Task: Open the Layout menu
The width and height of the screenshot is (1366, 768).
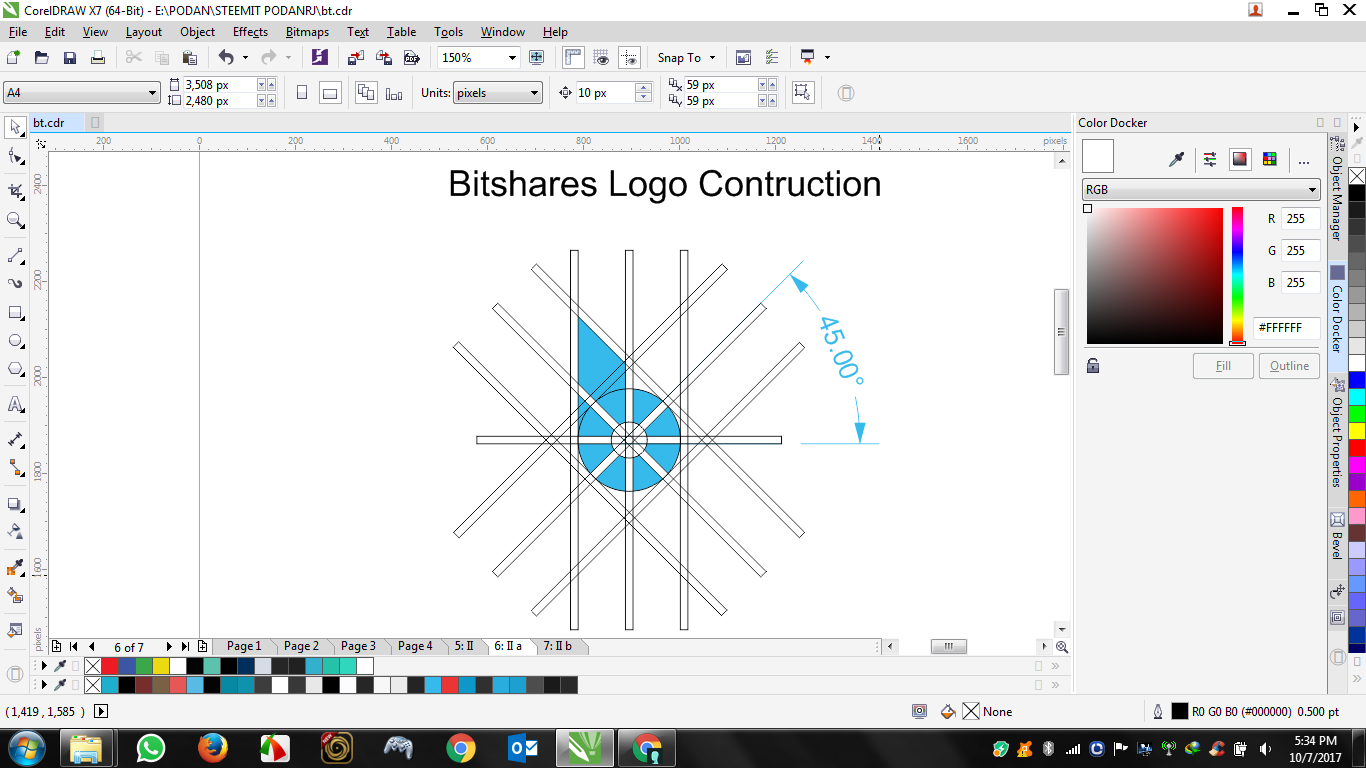Action: pos(143,32)
